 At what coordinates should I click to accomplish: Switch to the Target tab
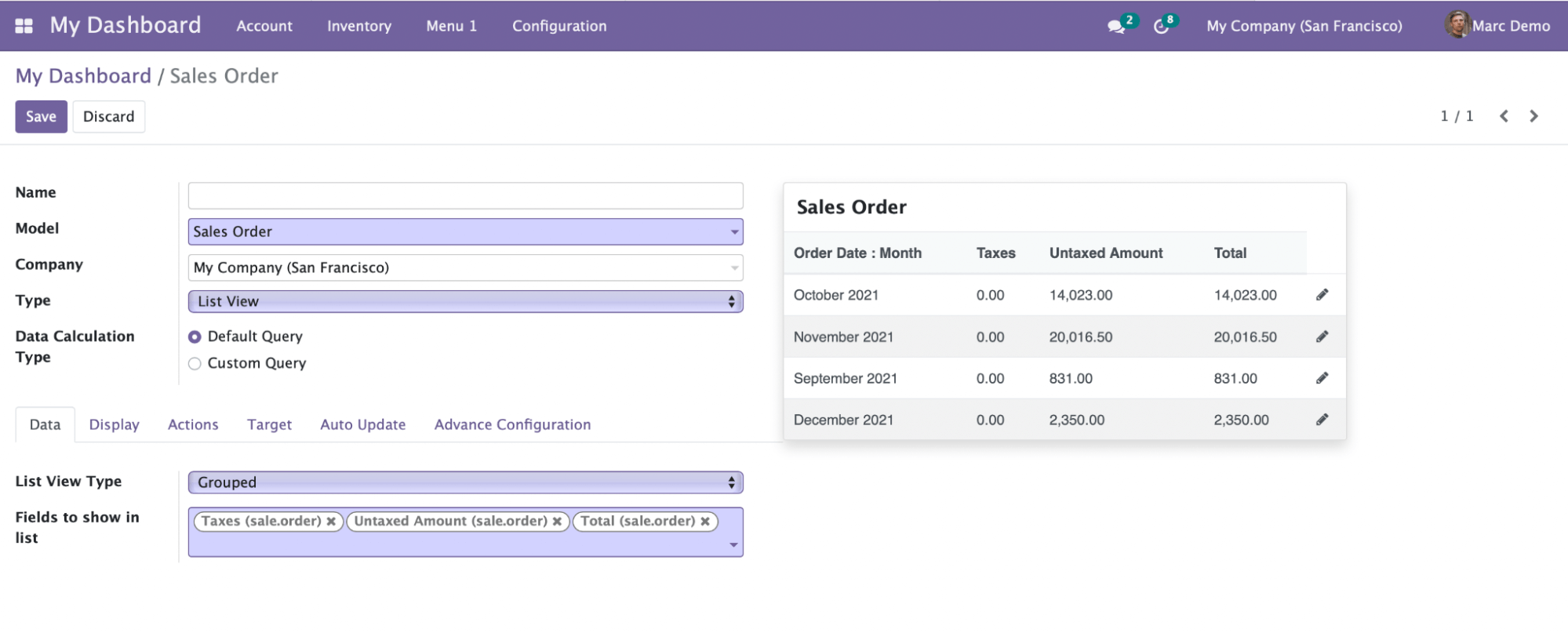269,424
